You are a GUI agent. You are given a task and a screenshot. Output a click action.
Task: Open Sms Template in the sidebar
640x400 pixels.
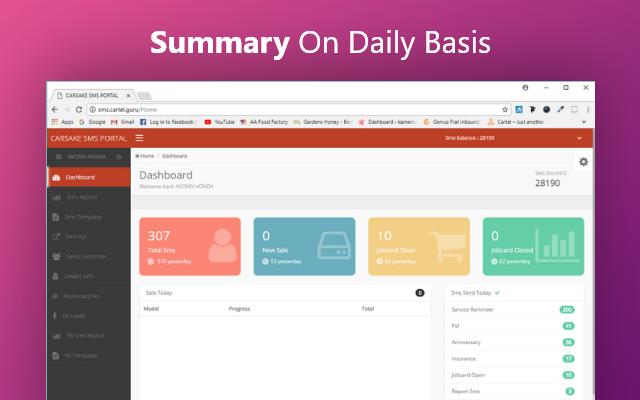pyautogui.click(x=89, y=217)
